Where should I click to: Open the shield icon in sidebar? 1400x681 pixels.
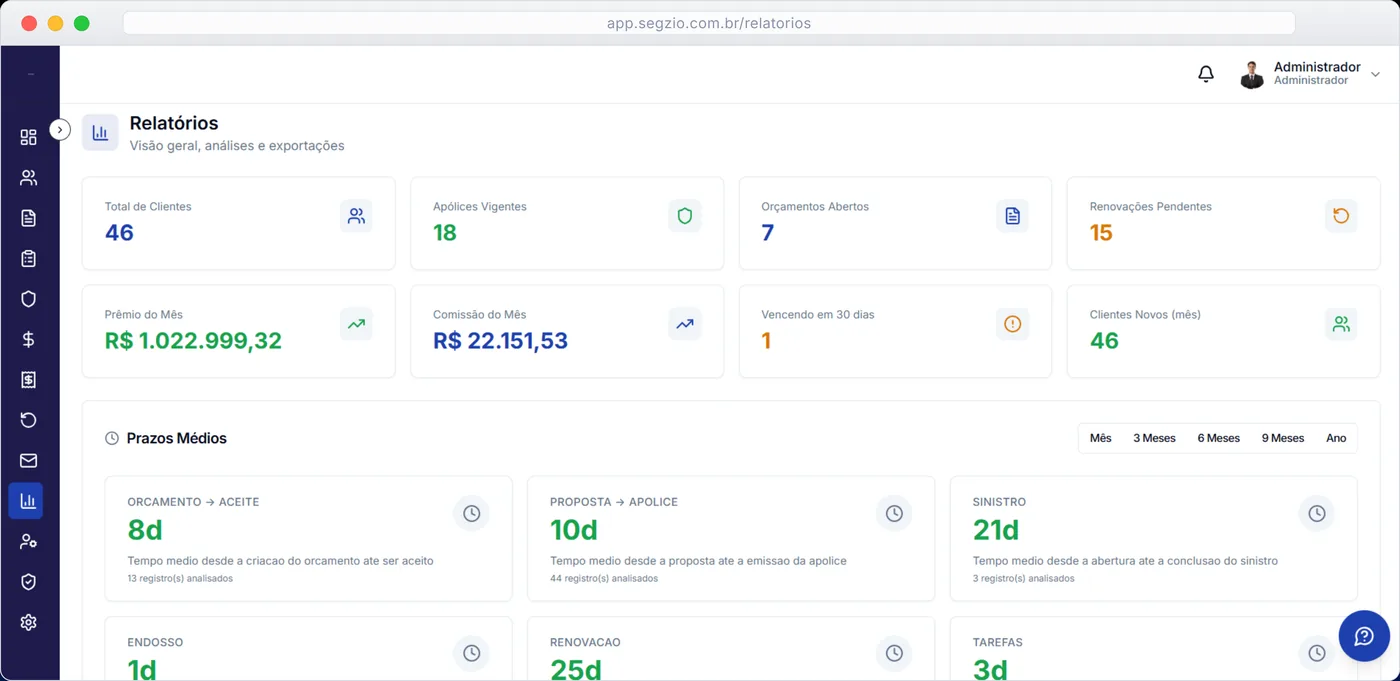click(28, 299)
